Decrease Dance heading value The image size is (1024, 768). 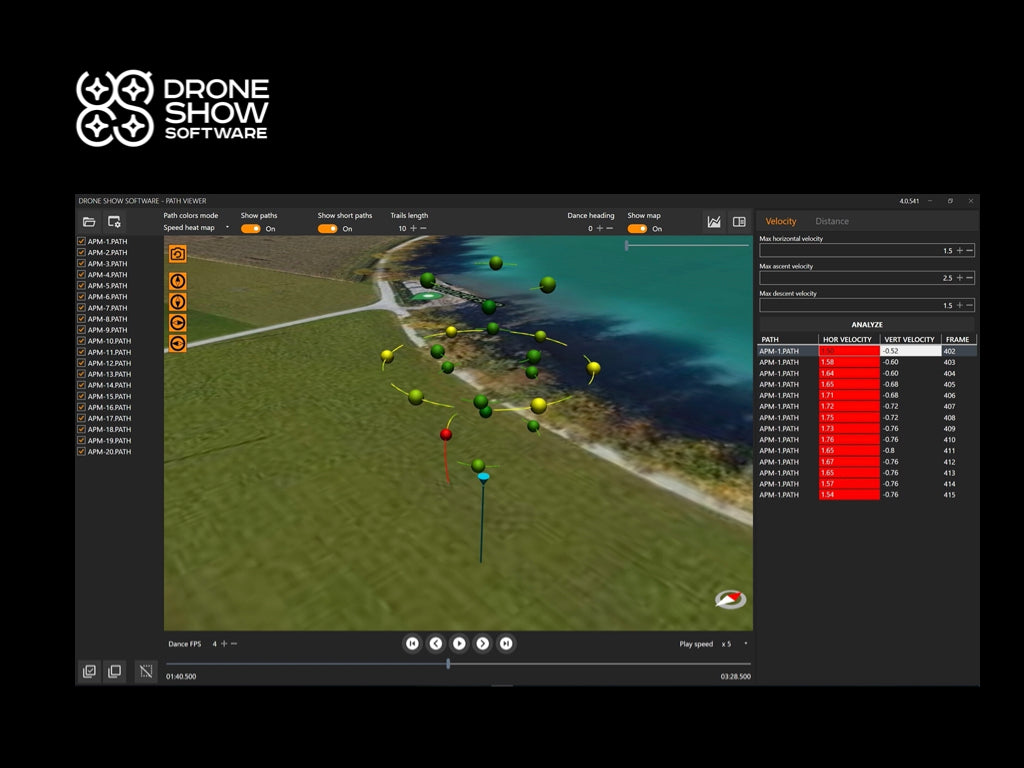(x=610, y=229)
